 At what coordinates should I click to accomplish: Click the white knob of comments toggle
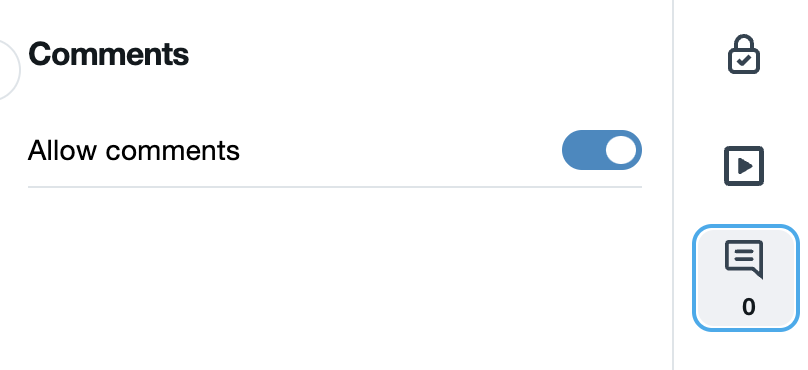tap(621, 150)
